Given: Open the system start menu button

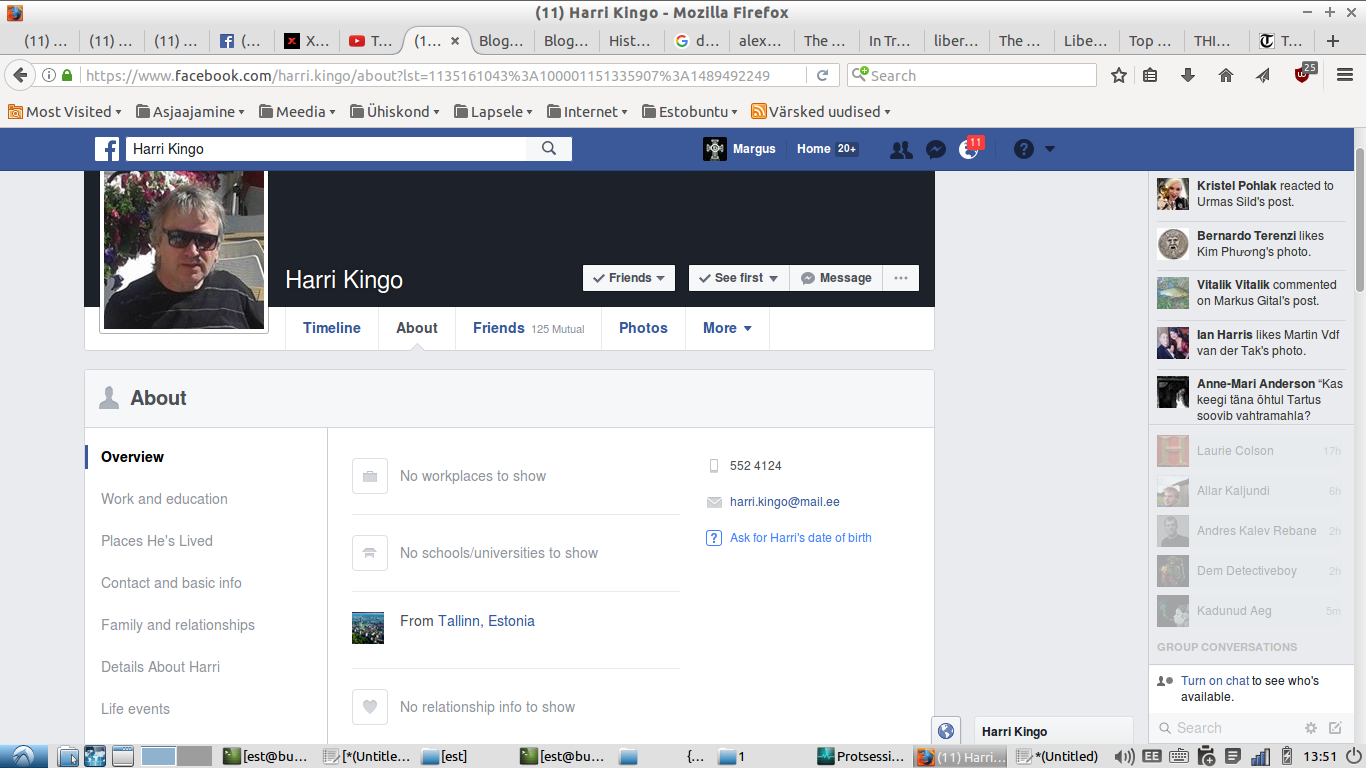Looking at the screenshot, I should 22,756.
